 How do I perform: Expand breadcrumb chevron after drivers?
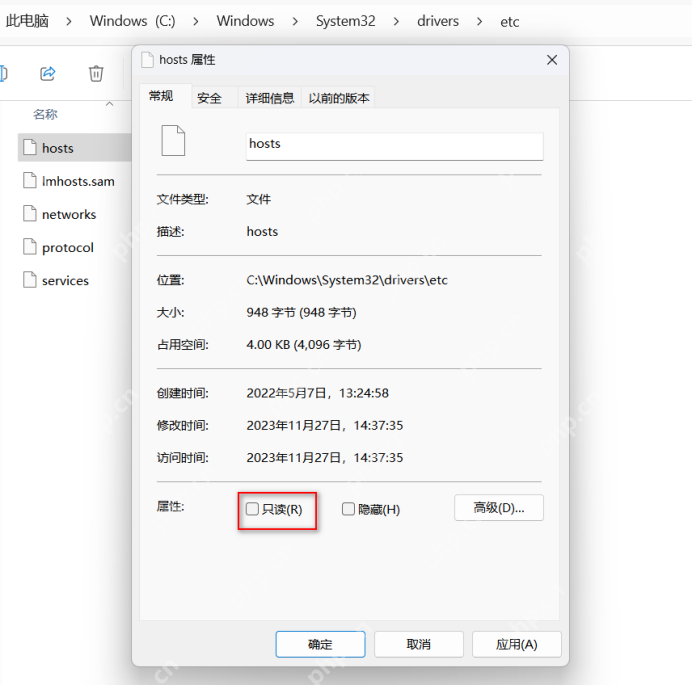point(479,21)
